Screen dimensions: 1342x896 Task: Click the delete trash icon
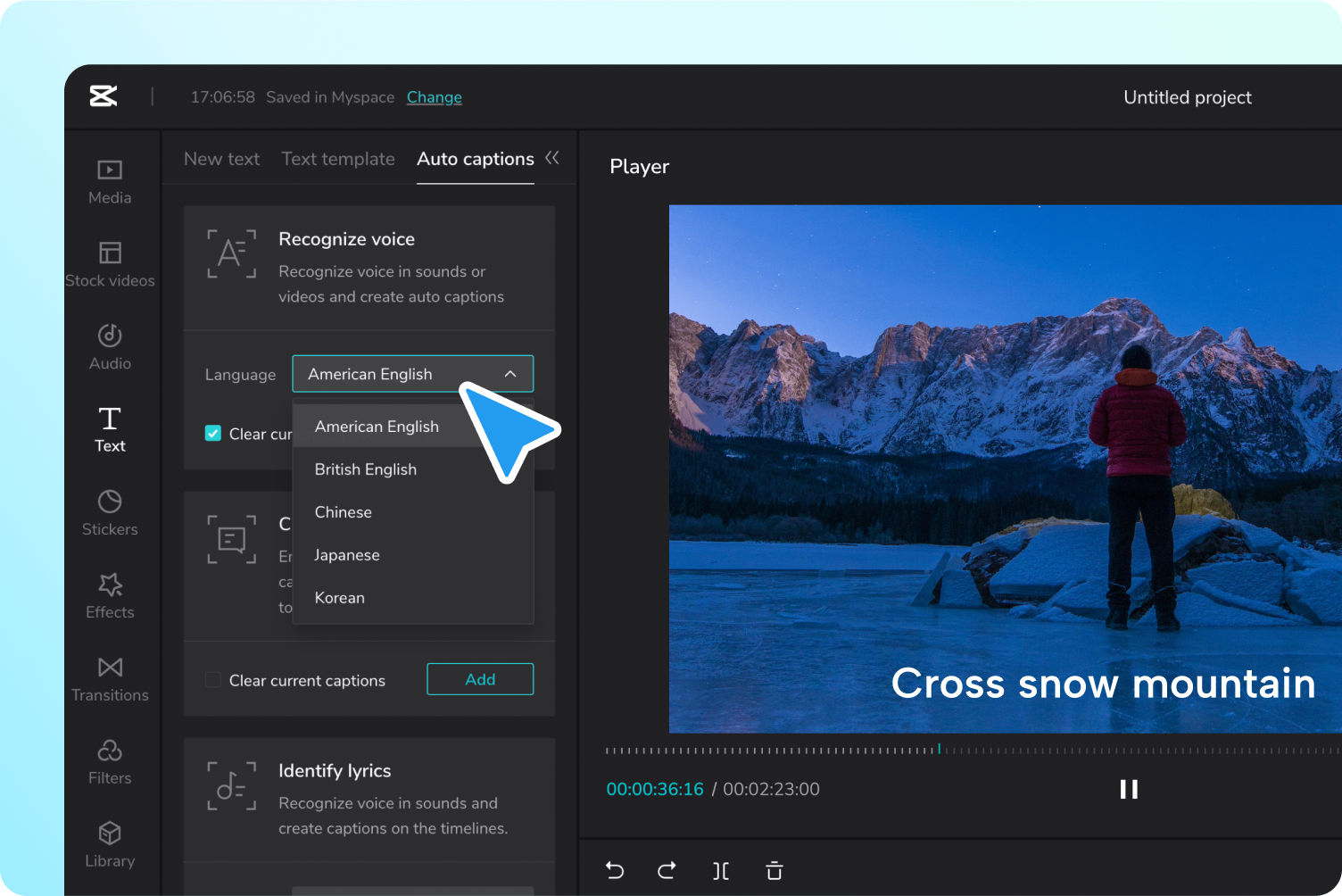(x=775, y=871)
